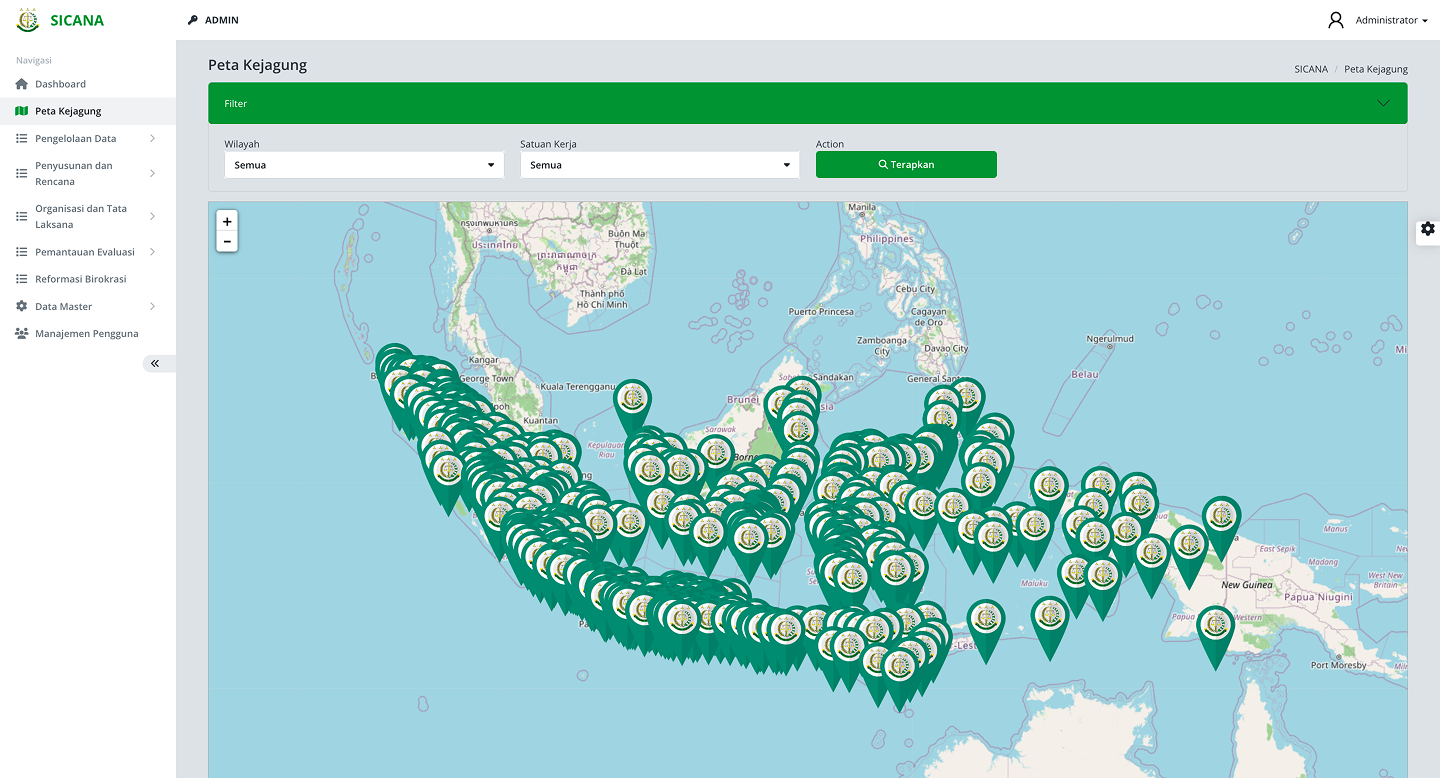Click the gear icon beside Data Master
Screen dimensions: 1440x778
[22, 306]
